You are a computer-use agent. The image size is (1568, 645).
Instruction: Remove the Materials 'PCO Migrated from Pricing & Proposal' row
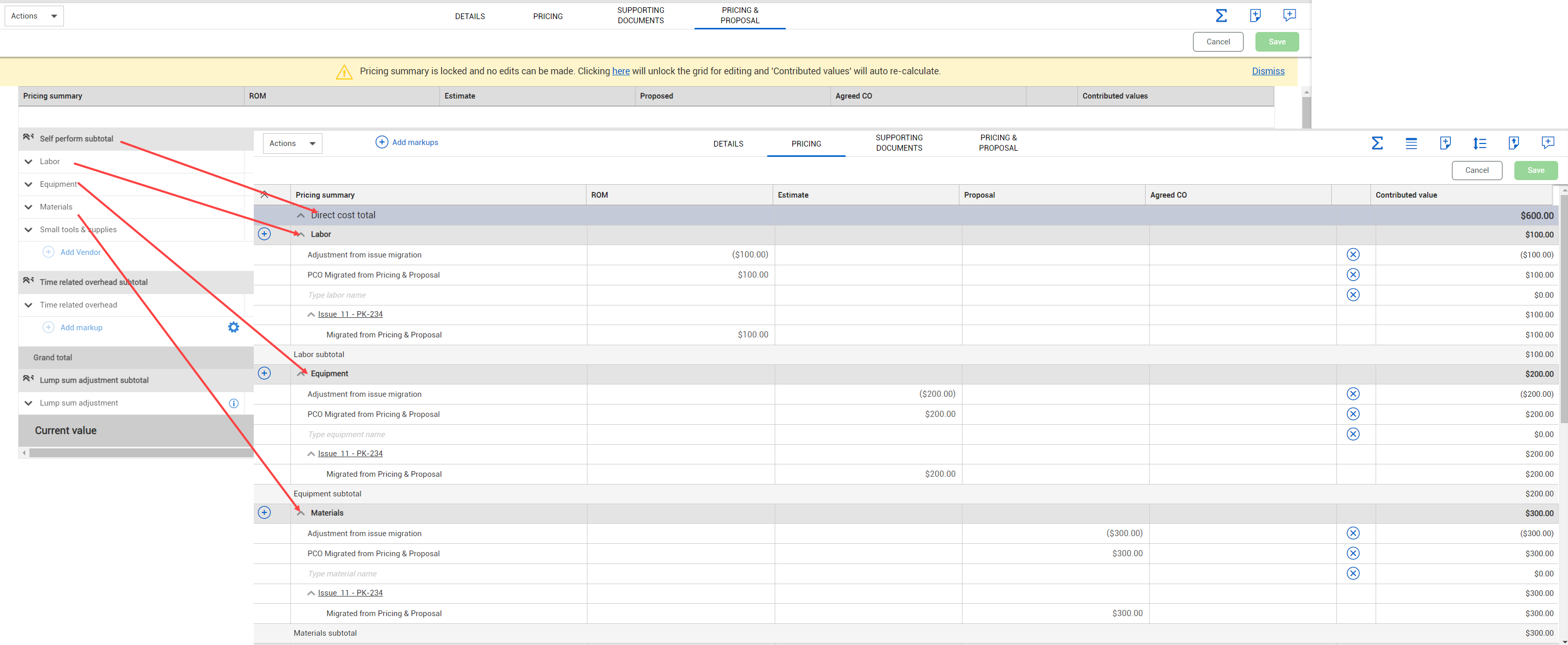click(1352, 554)
